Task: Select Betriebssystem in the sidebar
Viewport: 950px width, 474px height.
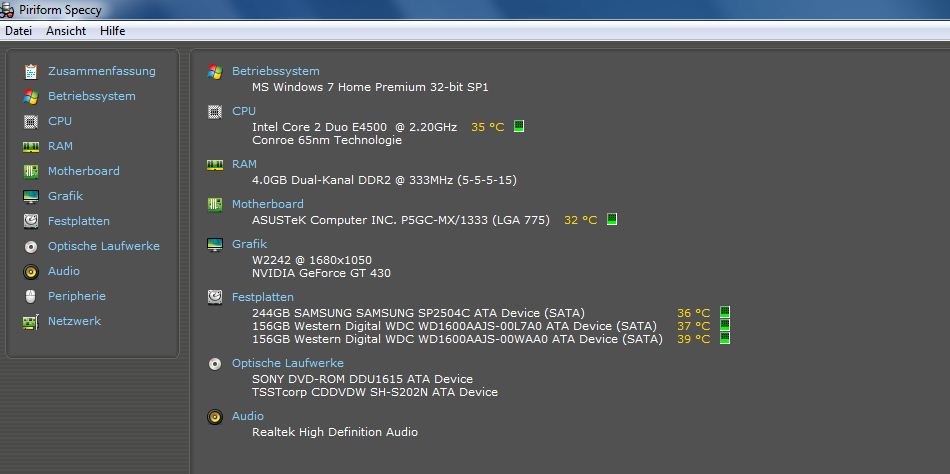Action: (x=91, y=96)
